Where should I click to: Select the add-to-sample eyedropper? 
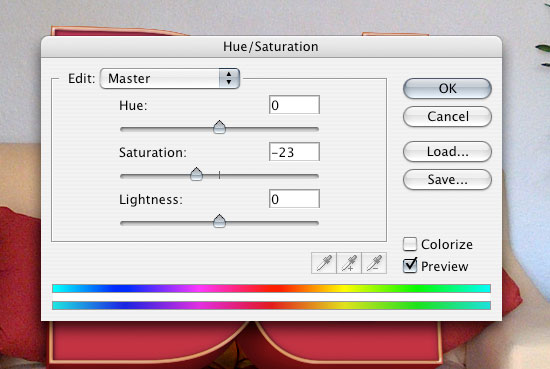click(x=349, y=263)
